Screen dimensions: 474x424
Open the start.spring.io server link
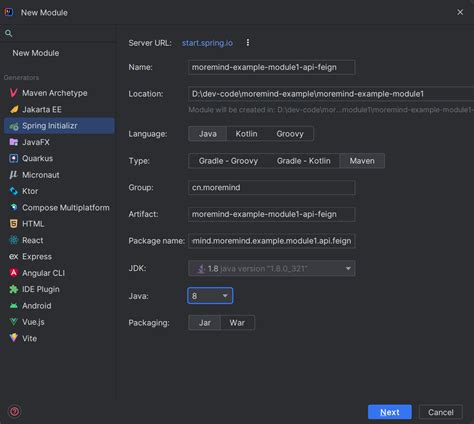207,43
